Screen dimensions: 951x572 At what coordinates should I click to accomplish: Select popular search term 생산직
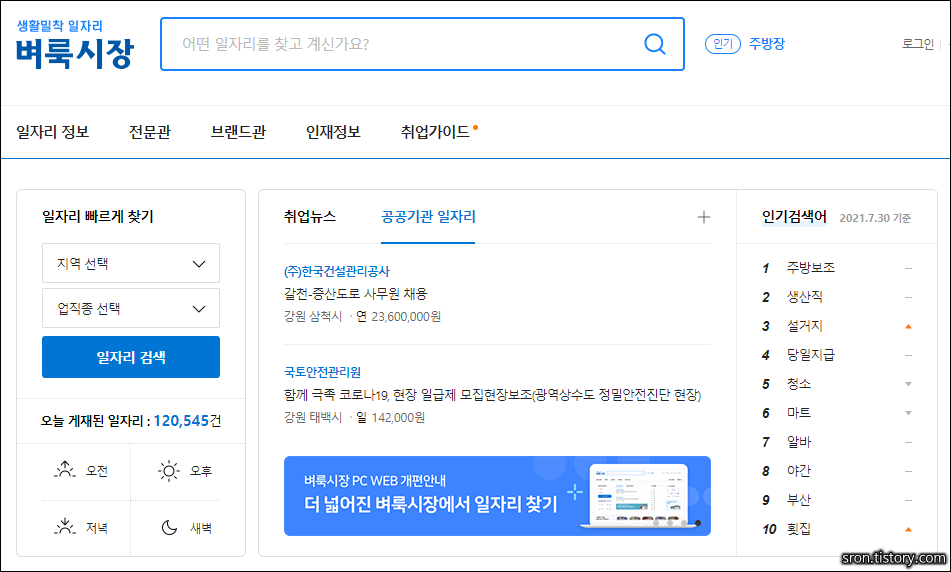click(804, 297)
